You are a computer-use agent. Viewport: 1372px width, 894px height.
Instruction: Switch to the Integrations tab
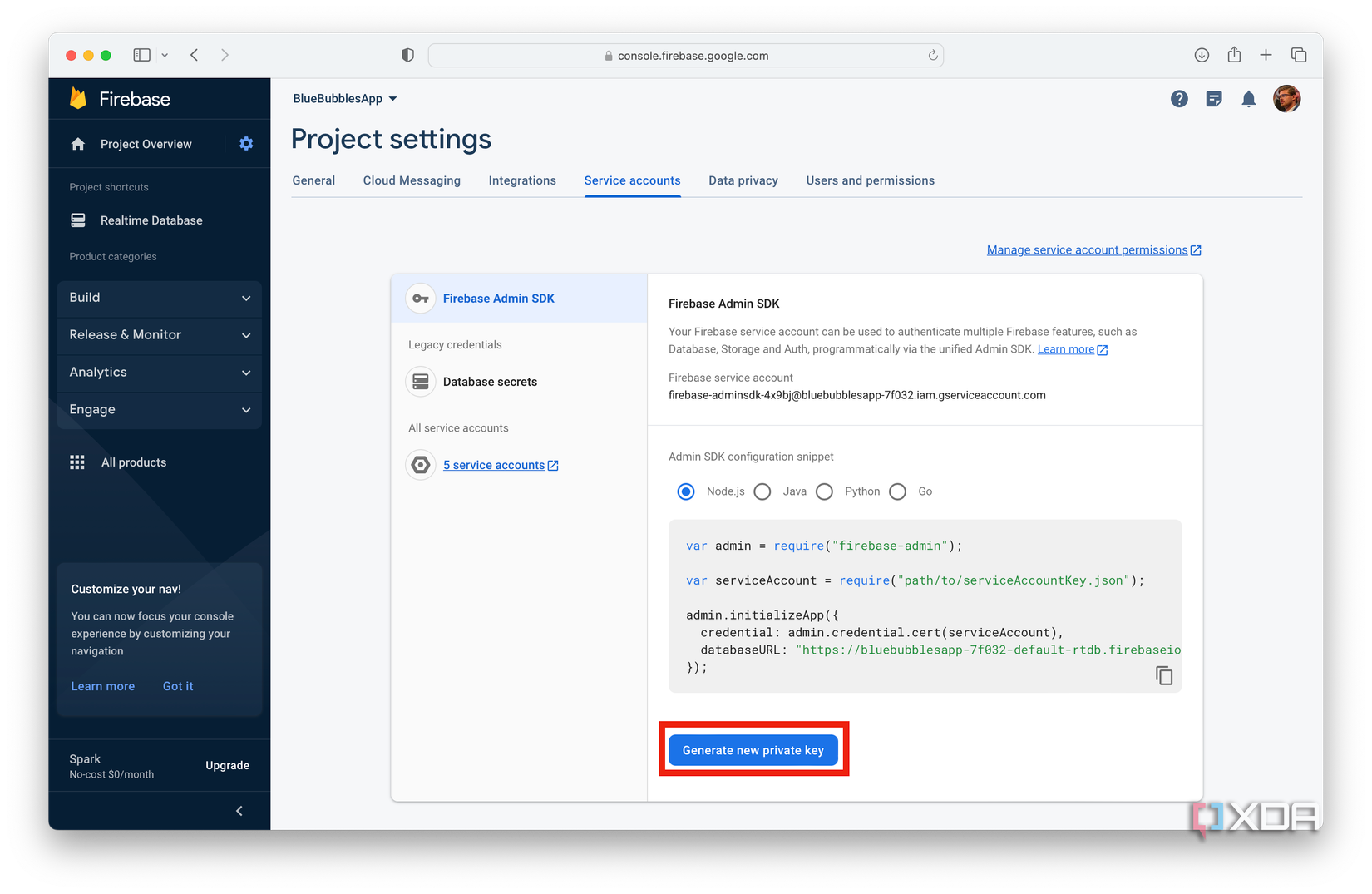[x=522, y=180]
